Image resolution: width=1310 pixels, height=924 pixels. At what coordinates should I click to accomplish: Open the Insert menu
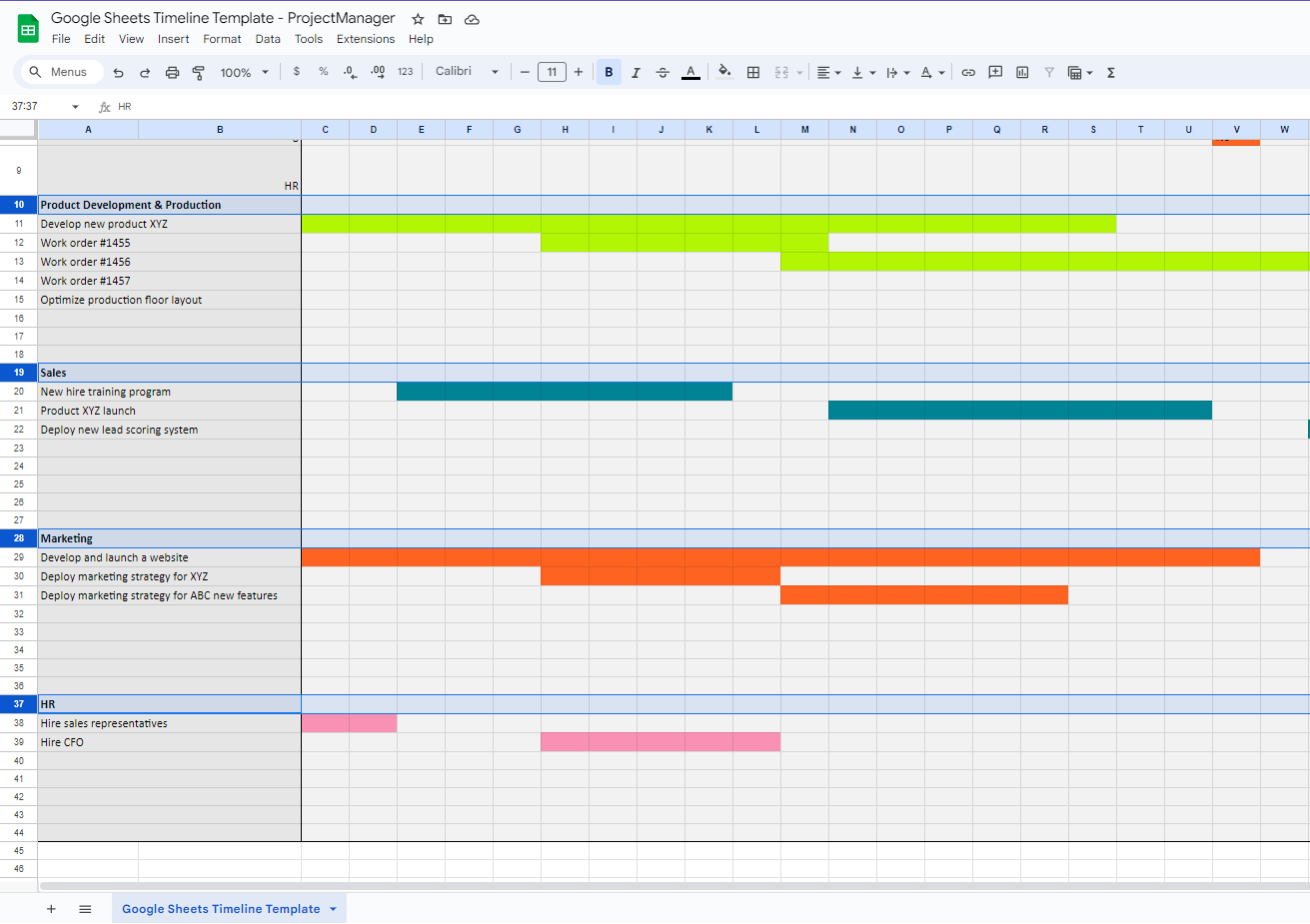[x=173, y=39]
